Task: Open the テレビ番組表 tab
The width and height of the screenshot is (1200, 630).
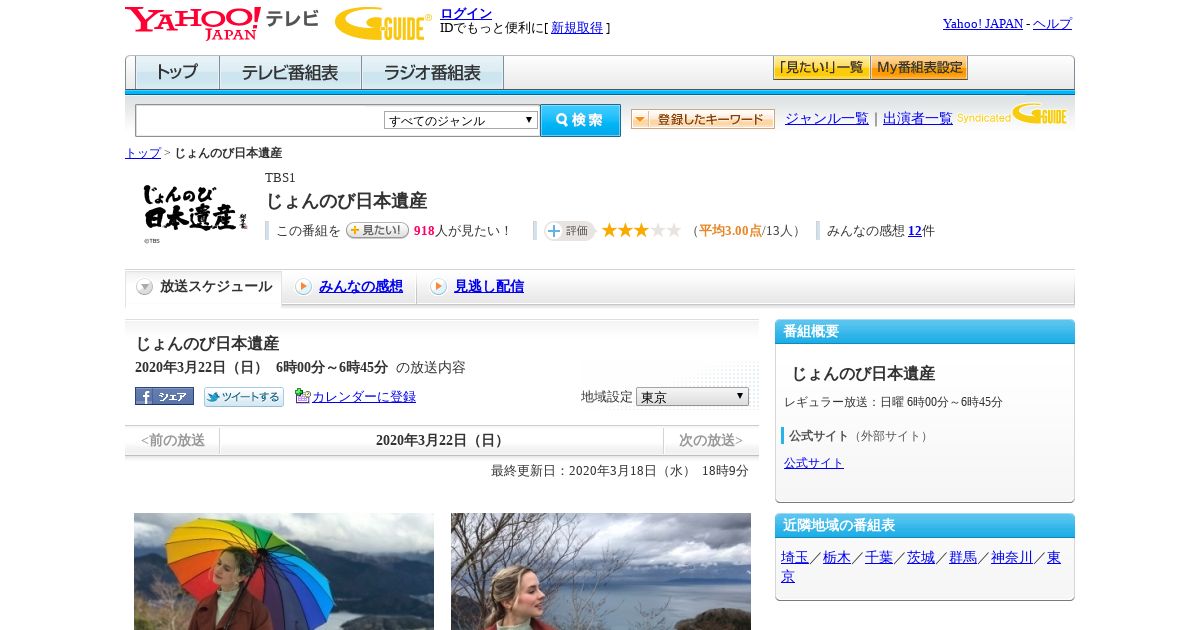Action: [290, 72]
